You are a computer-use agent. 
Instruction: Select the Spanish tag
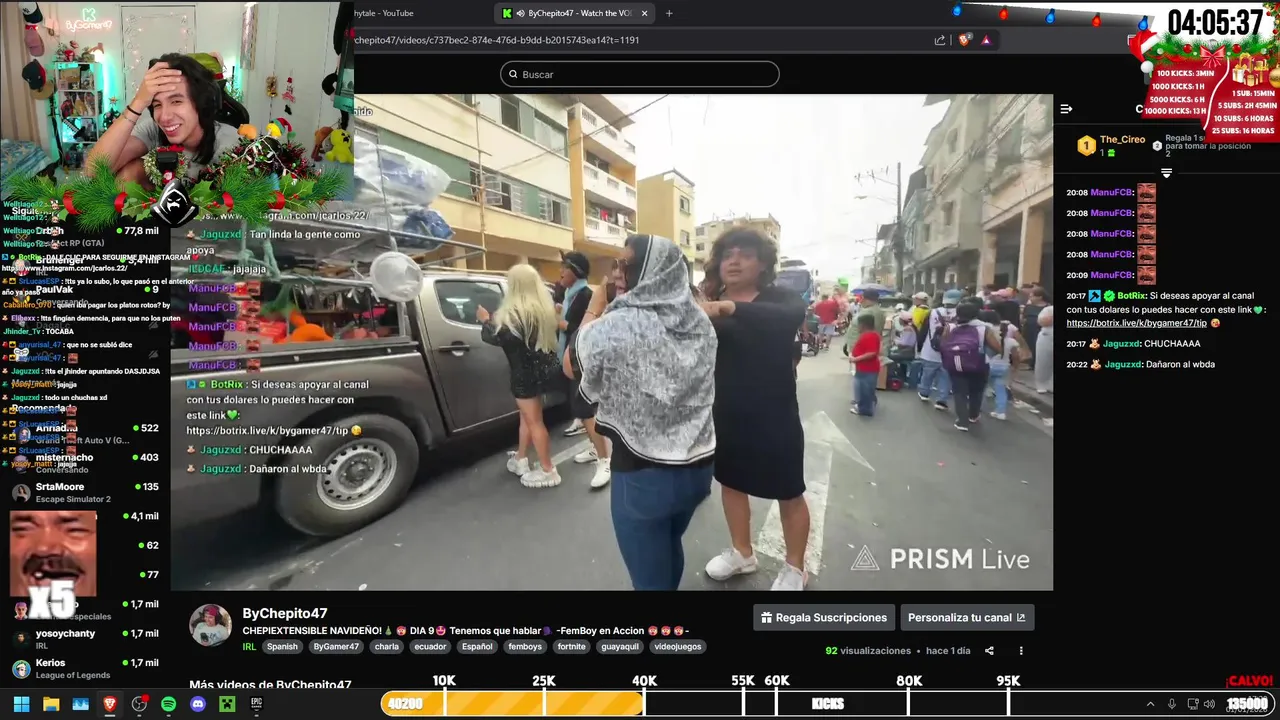[x=282, y=647]
